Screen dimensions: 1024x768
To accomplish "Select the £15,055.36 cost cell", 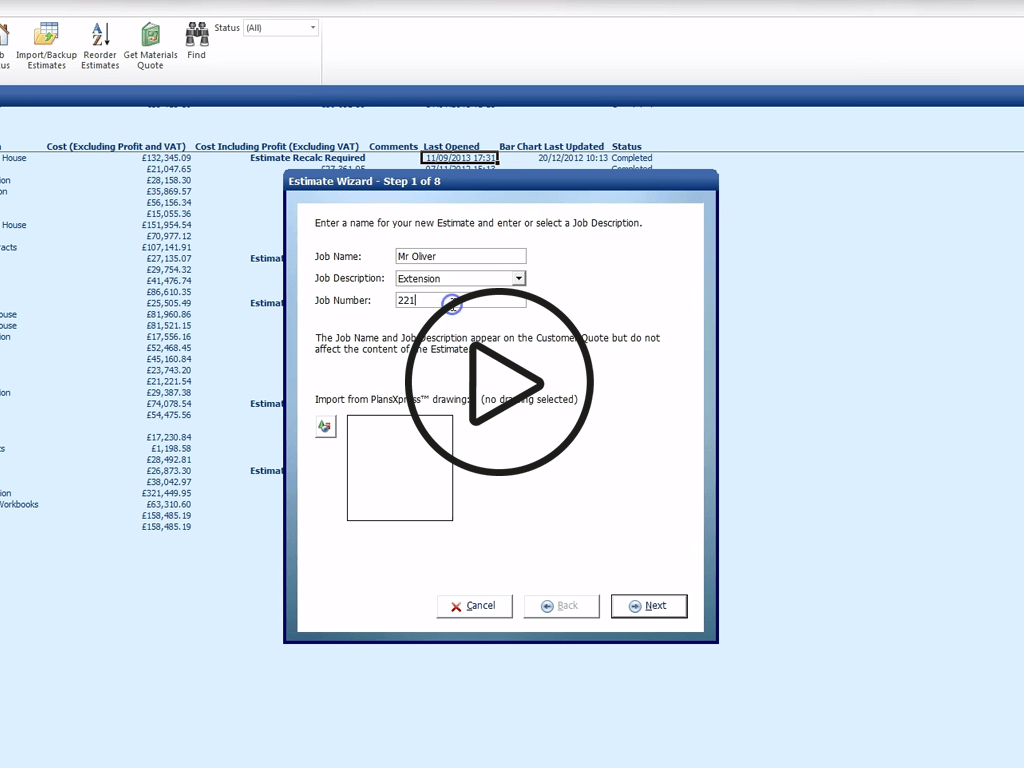I will pyautogui.click(x=168, y=214).
